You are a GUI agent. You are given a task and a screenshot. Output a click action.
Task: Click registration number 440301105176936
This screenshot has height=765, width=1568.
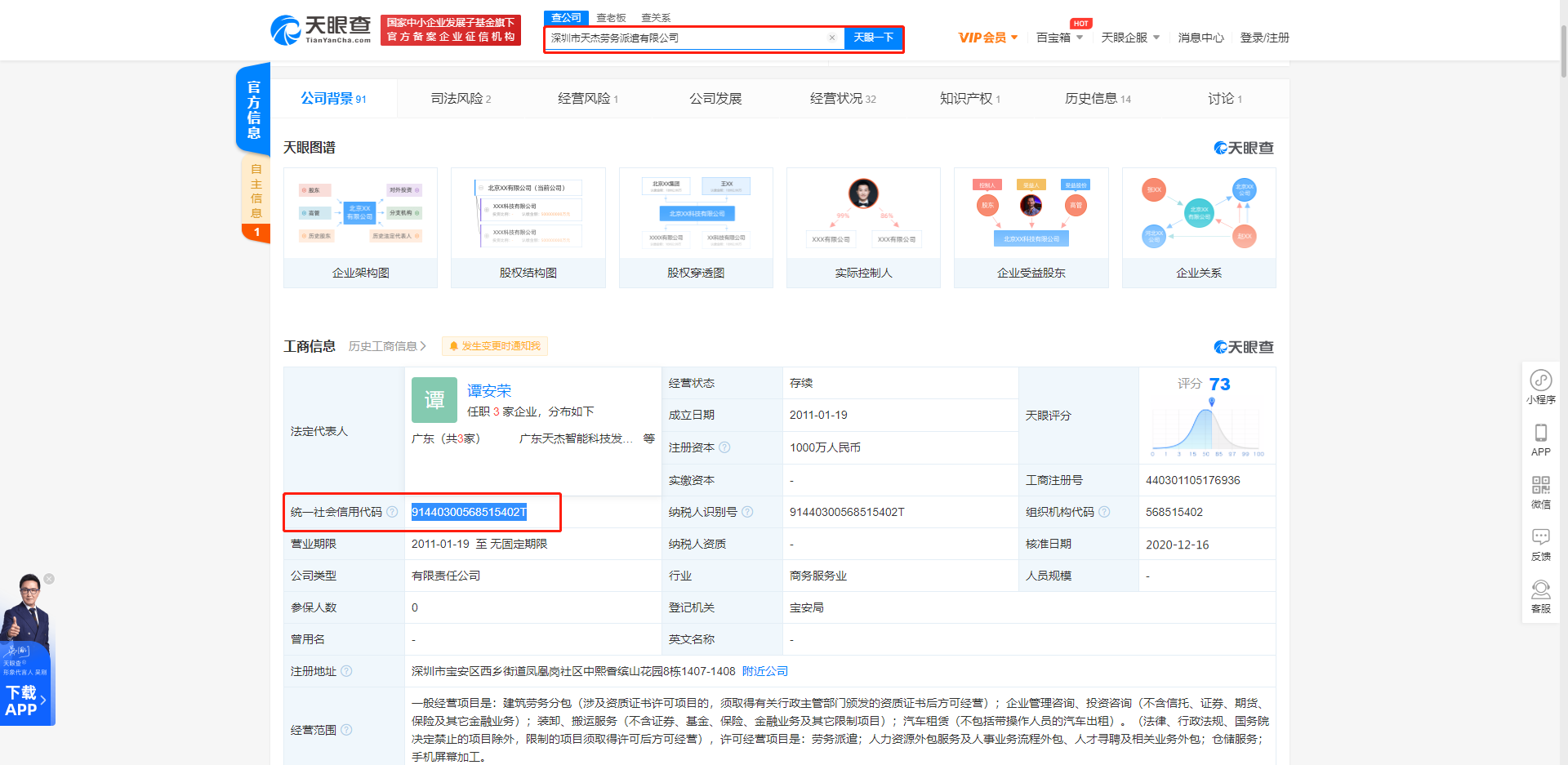pyautogui.click(x=1192, y=480)
